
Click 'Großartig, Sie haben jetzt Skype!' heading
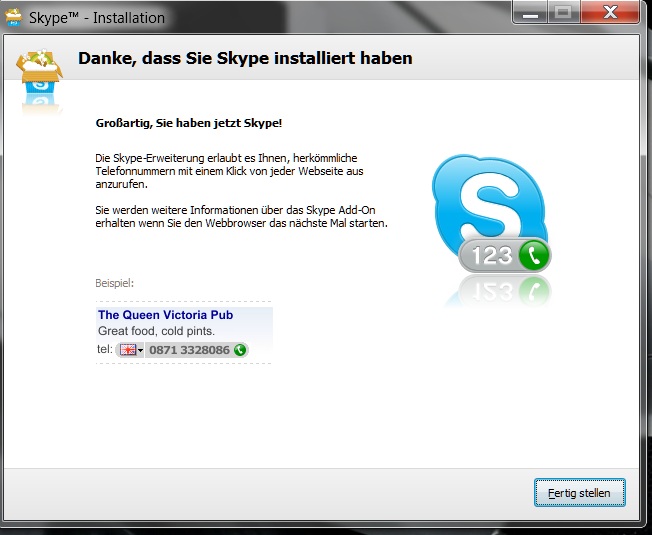(189, 123)
